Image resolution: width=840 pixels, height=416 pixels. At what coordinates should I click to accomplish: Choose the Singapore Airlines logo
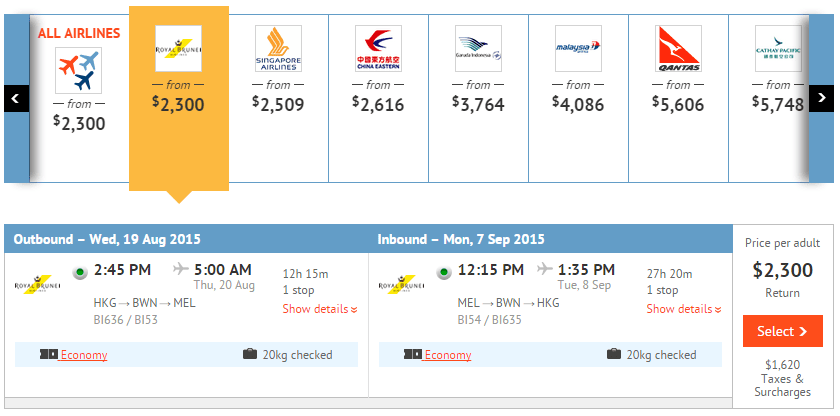pyautogui.click(x=278, y=48)
